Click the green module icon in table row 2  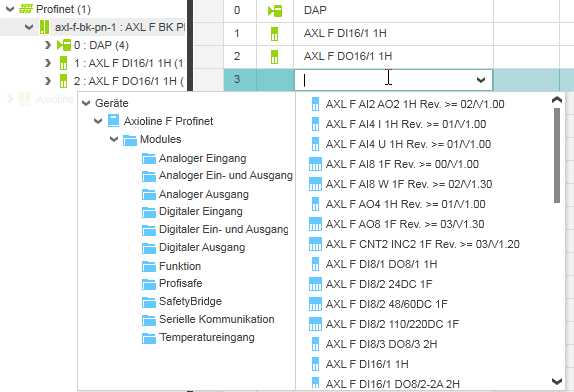274,57
